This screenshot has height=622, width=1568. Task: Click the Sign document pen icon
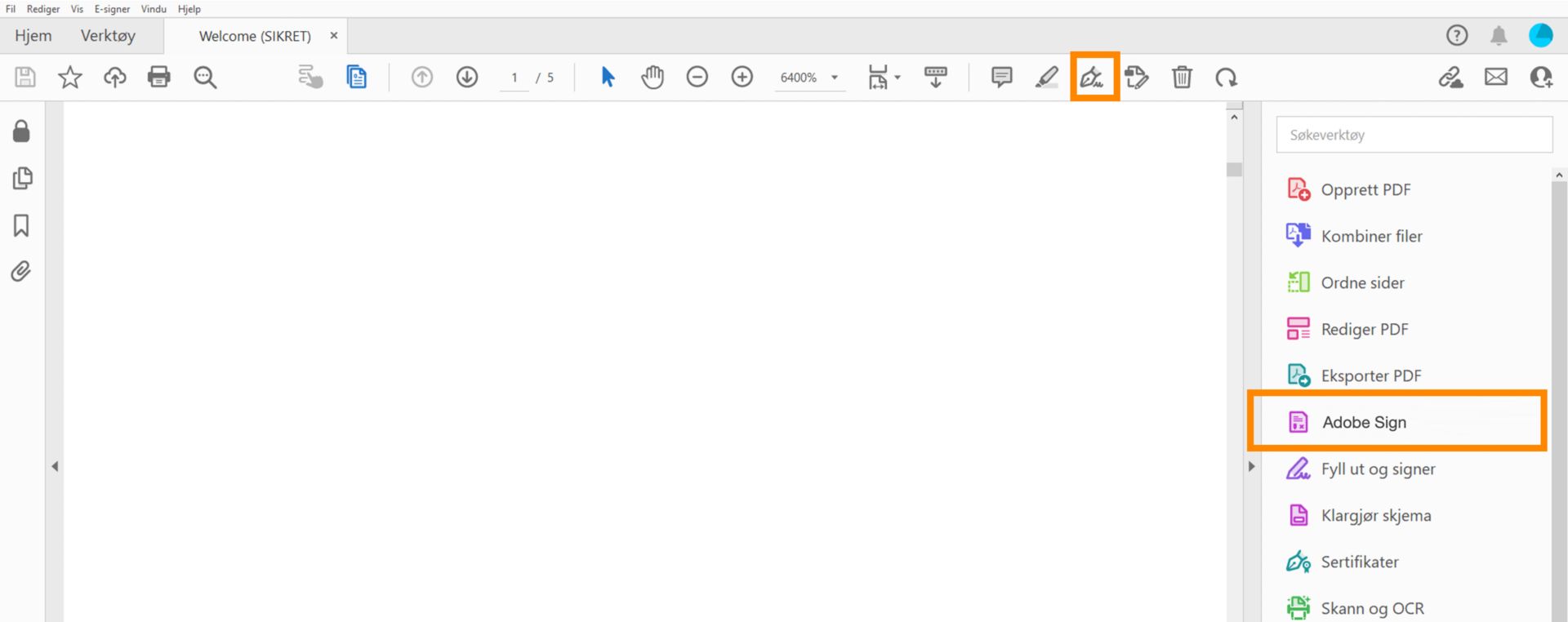tap(1093, 78)
